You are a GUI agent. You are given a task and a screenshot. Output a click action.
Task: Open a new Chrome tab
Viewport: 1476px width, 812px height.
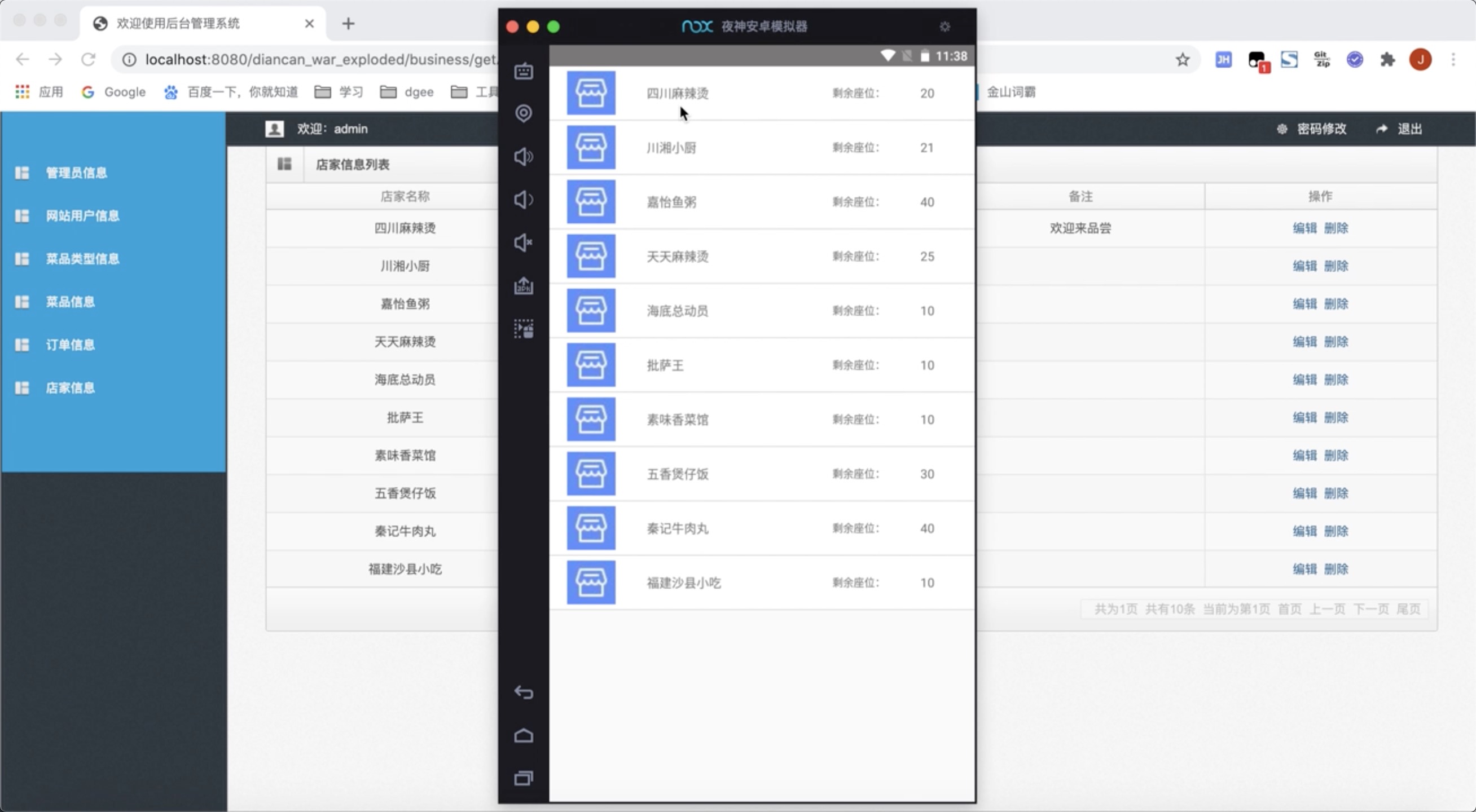[348, 24]
